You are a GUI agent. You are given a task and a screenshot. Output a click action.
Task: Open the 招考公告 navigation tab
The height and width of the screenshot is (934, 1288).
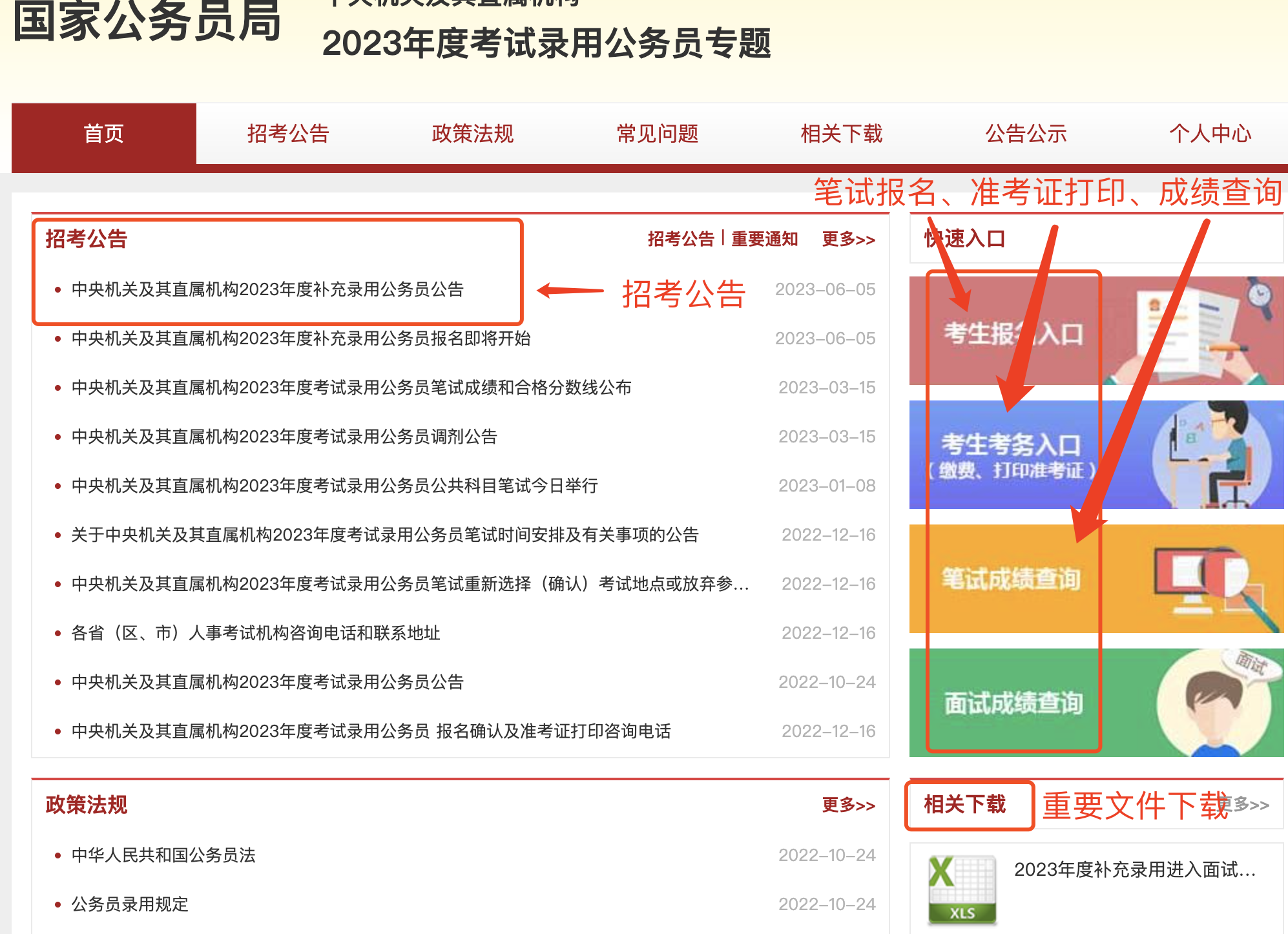tap(288, 134)
